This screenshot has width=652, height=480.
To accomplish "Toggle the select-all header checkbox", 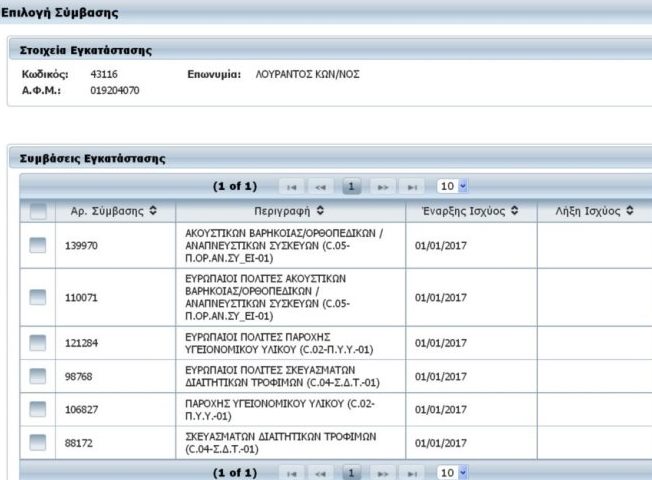I will (38, 211).
